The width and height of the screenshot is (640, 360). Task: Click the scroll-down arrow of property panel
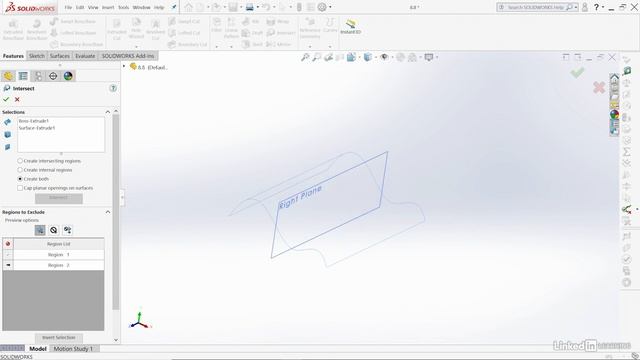coord(116,340)
